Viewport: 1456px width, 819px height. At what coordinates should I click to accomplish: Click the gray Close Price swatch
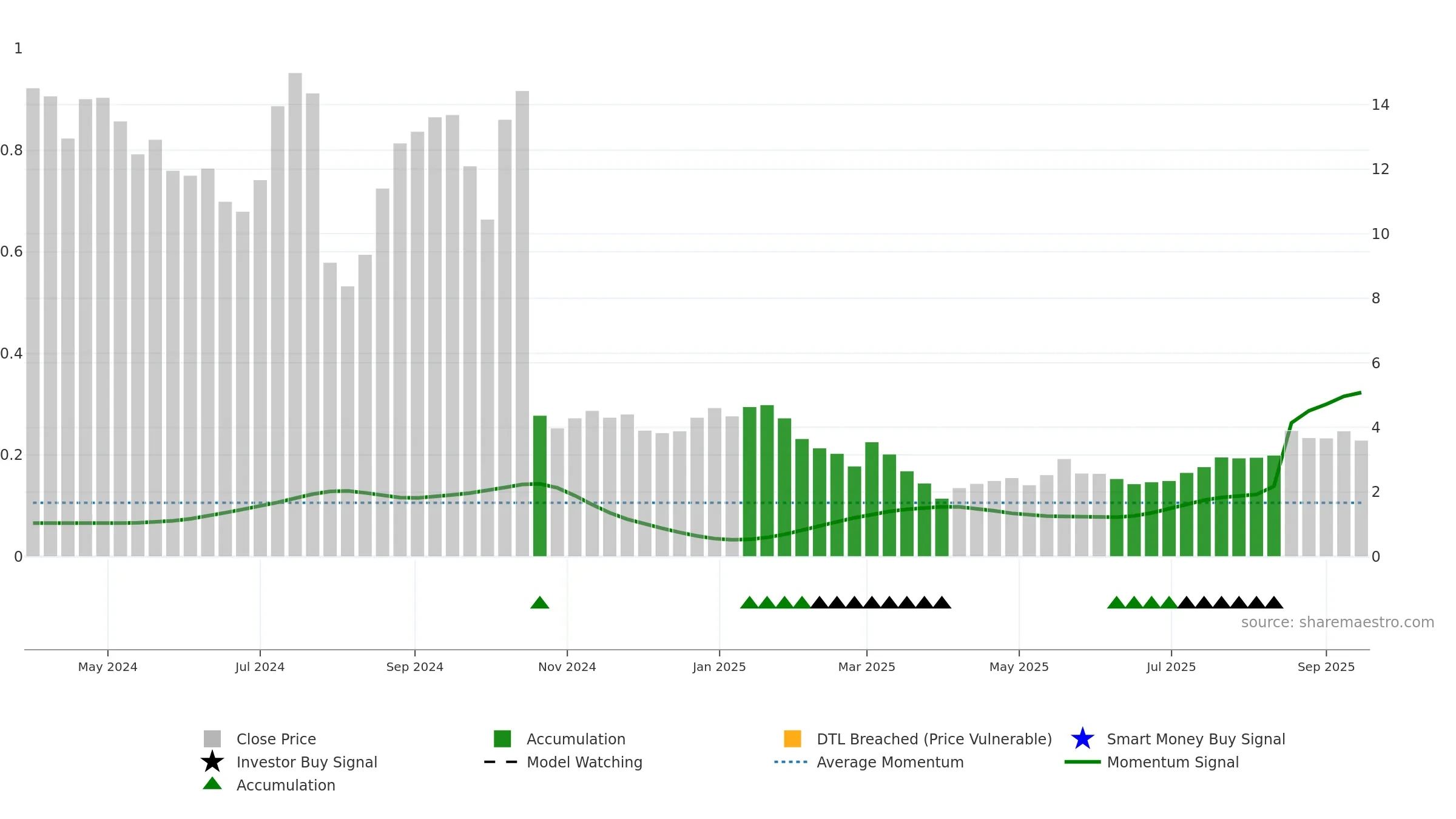[212, 739]
